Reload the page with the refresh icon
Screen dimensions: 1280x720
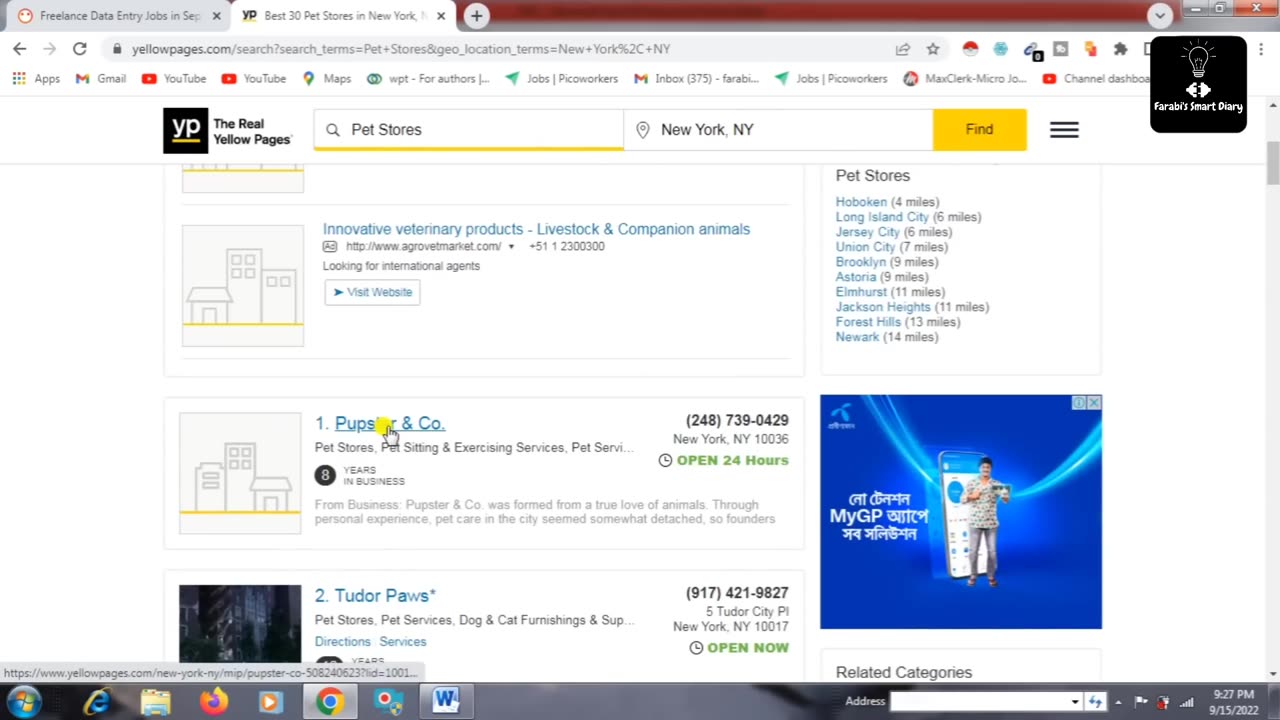(x=80, y=48)
